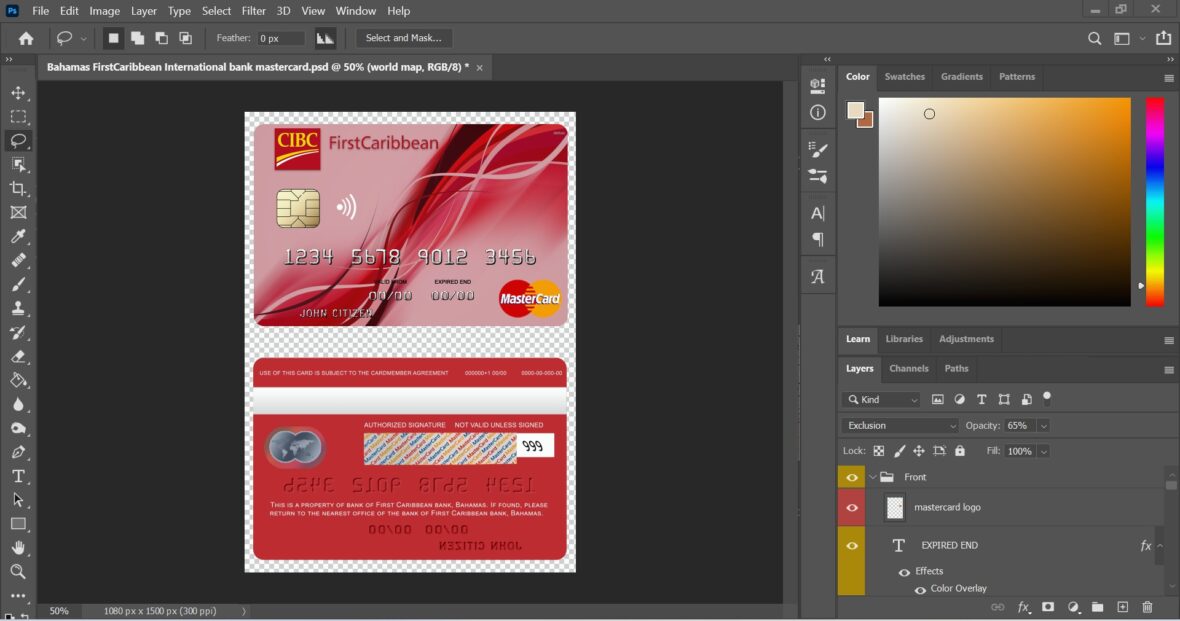Open the Exclusion blend mode dropdown
Viewport: 1180px width, 621px height.
[900, 425]
